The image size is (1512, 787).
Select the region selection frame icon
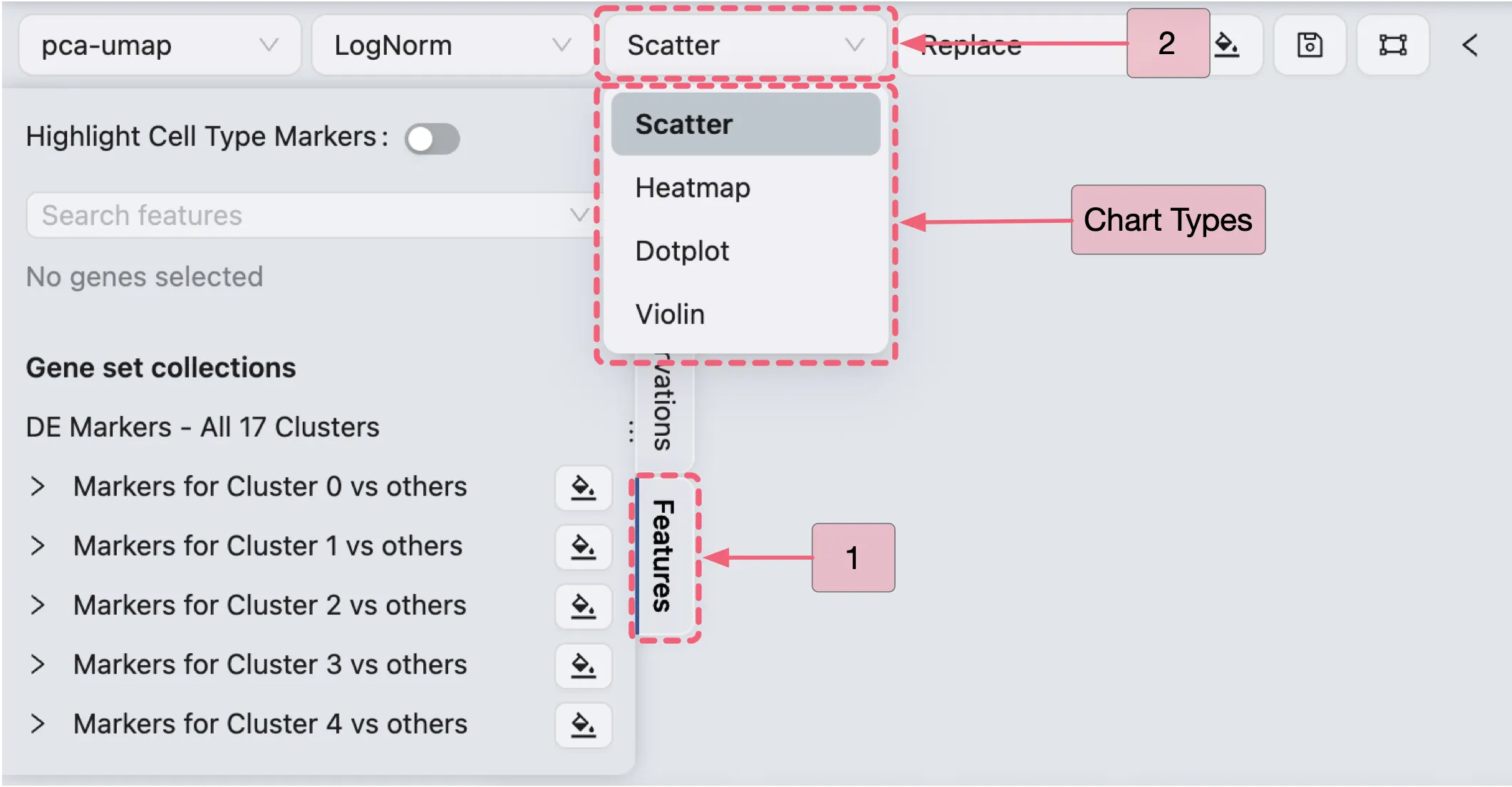click(1392, 44)
